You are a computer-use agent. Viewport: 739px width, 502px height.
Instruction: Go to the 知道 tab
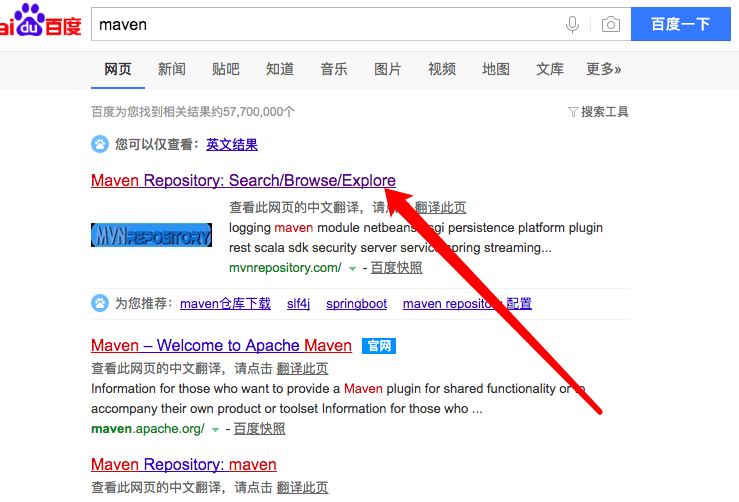pyautogui.click(x=280, y=69)
